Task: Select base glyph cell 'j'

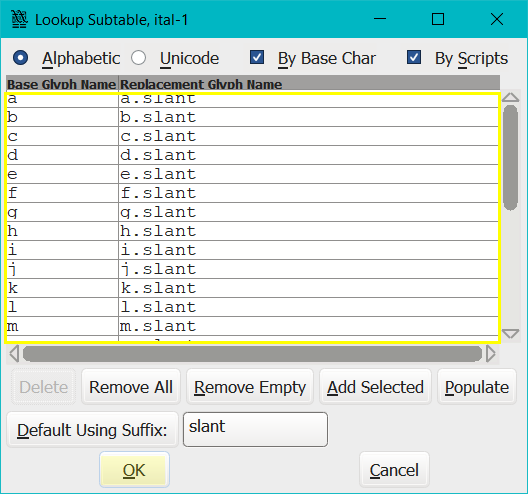Action: tap(62, 269)
